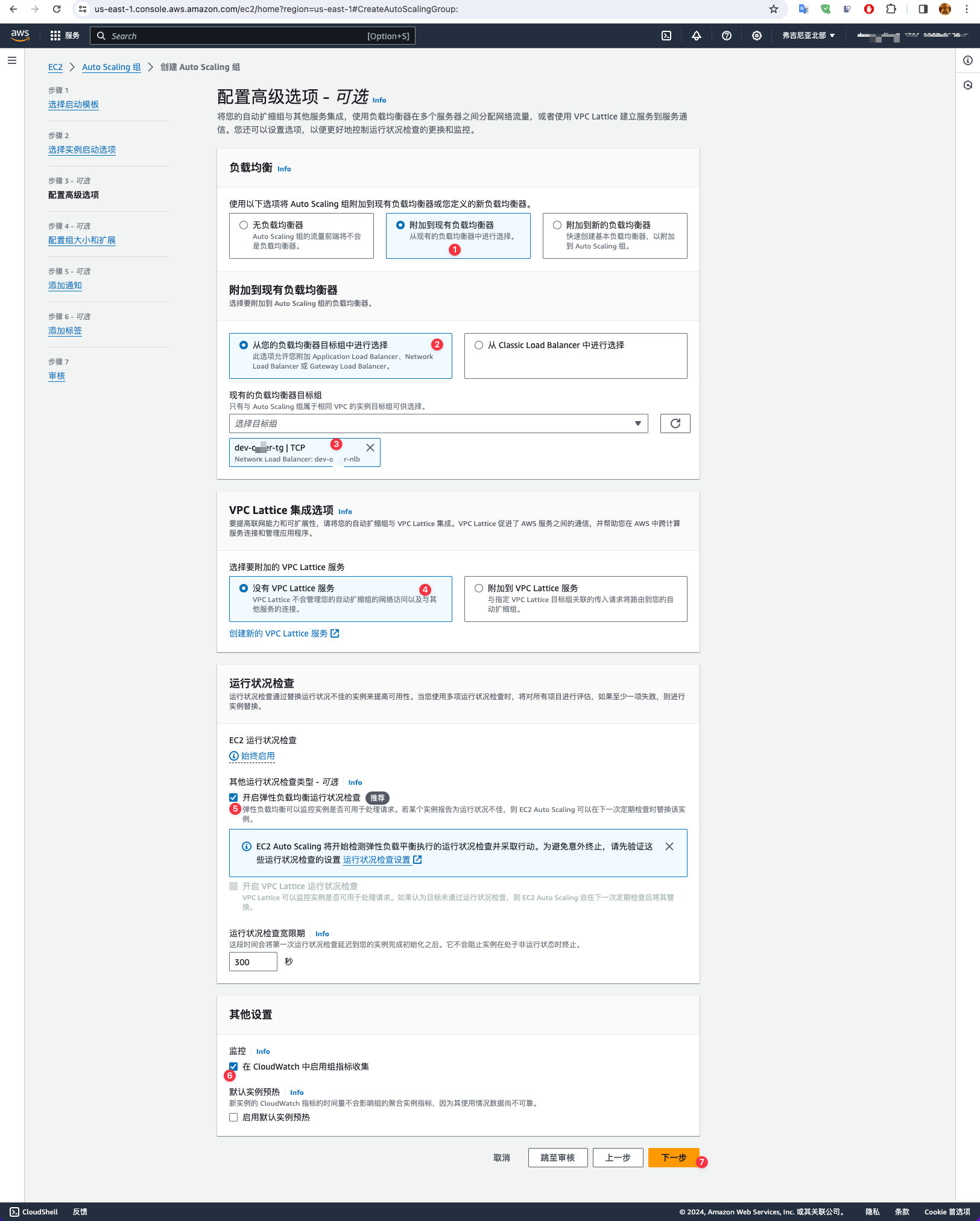The height and width of the screenshot is (1221, 980).
Task: Click the Google Translate extension icon
Action: pyautogui.click(x=803, y=9)
